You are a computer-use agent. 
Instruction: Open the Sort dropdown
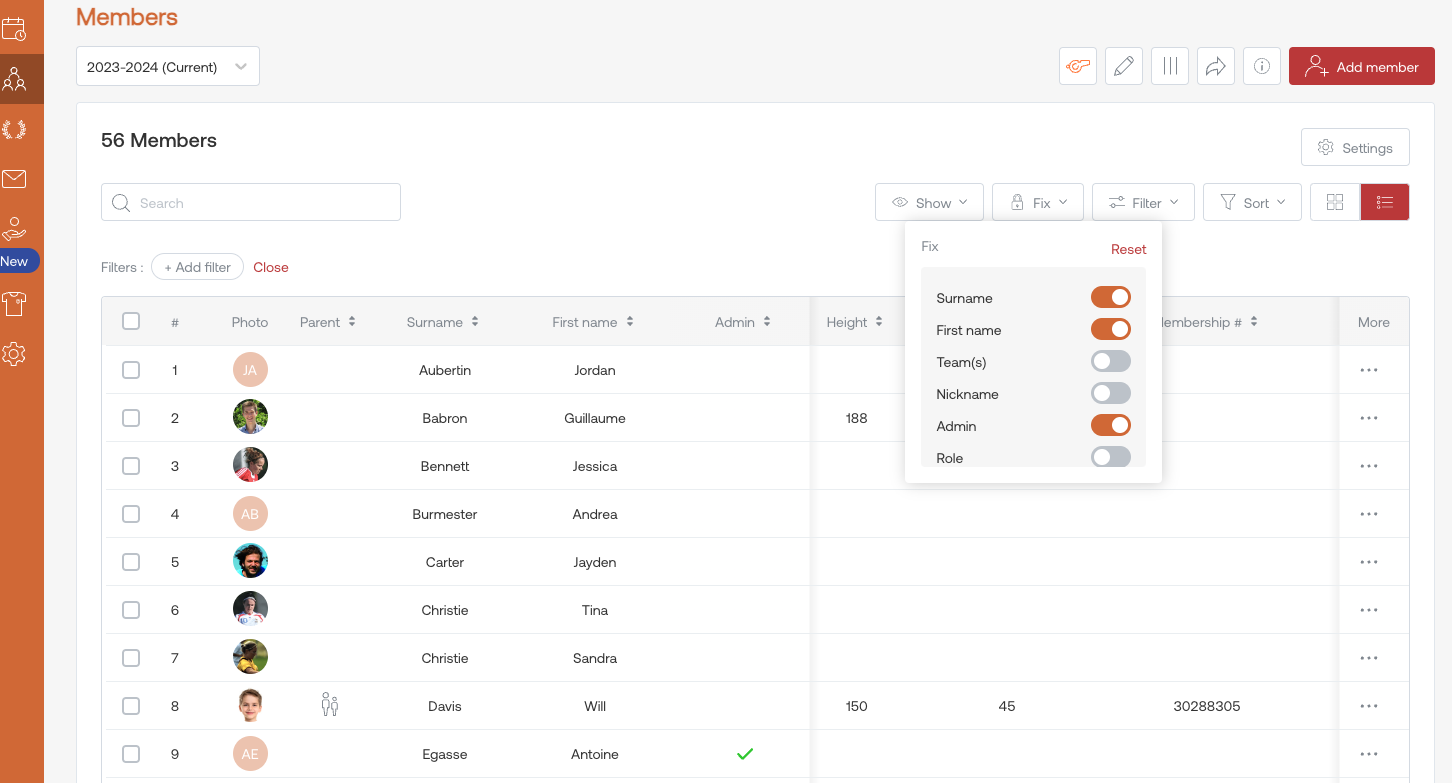pyautogui.click(x=1252, y=202)
